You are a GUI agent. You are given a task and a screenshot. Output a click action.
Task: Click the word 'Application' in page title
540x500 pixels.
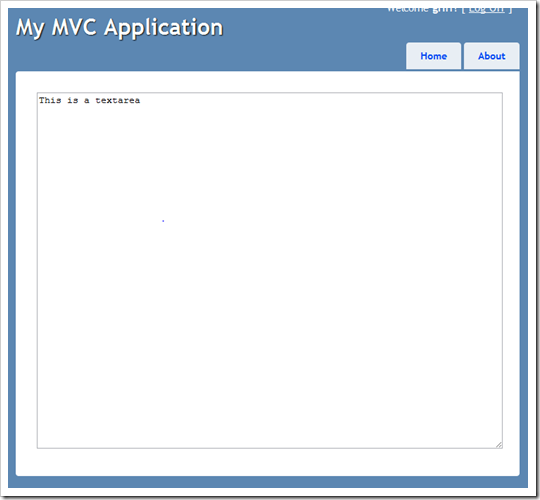coord(164,29)
